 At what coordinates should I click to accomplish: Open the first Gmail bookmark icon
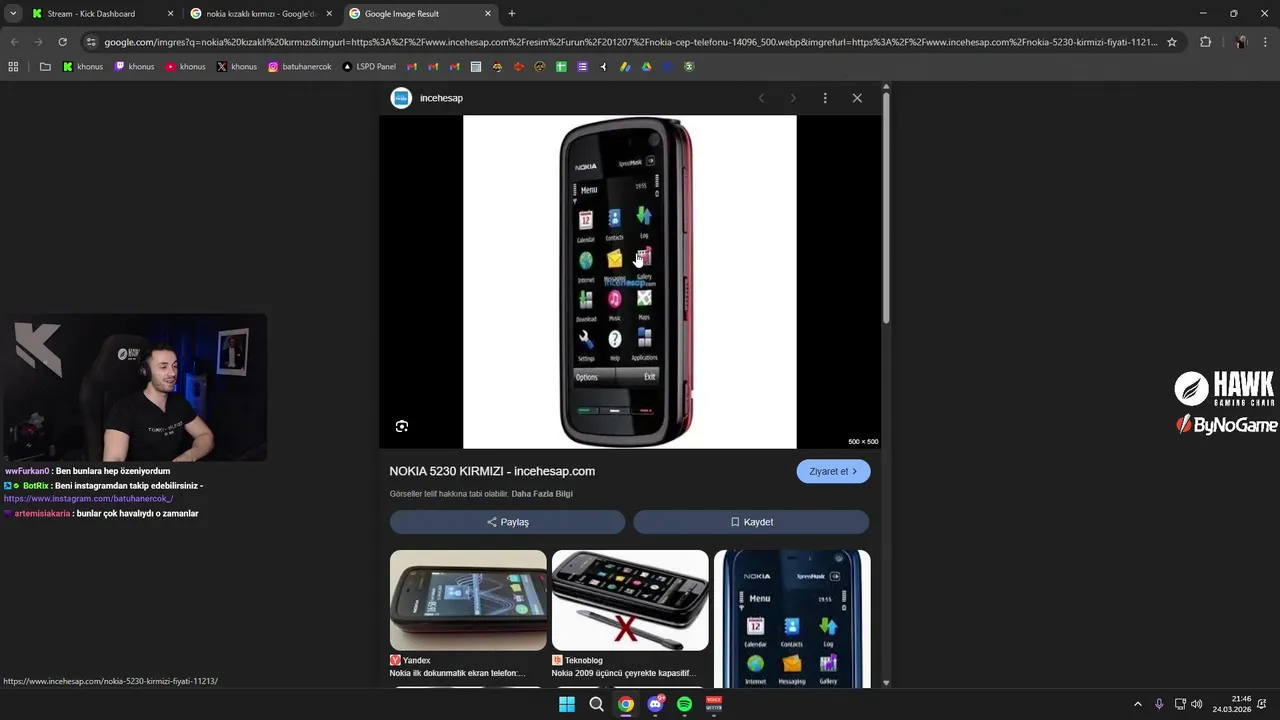pos(412,67)
